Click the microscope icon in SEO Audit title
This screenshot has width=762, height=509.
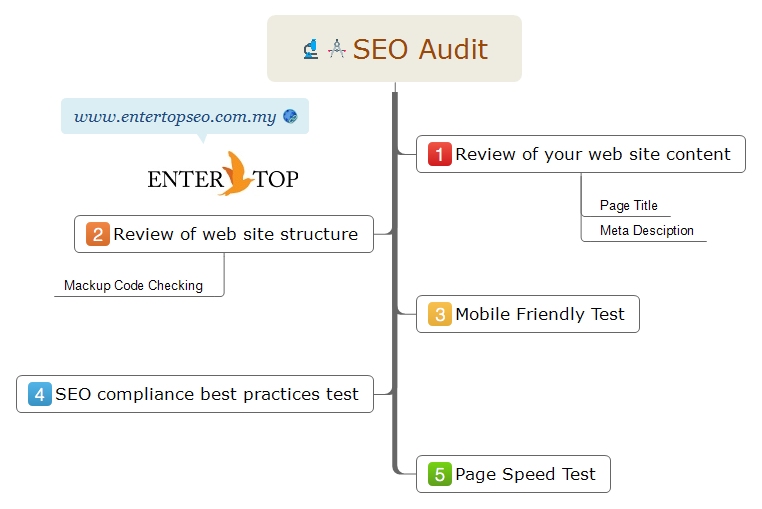click(x=311, y=49)
